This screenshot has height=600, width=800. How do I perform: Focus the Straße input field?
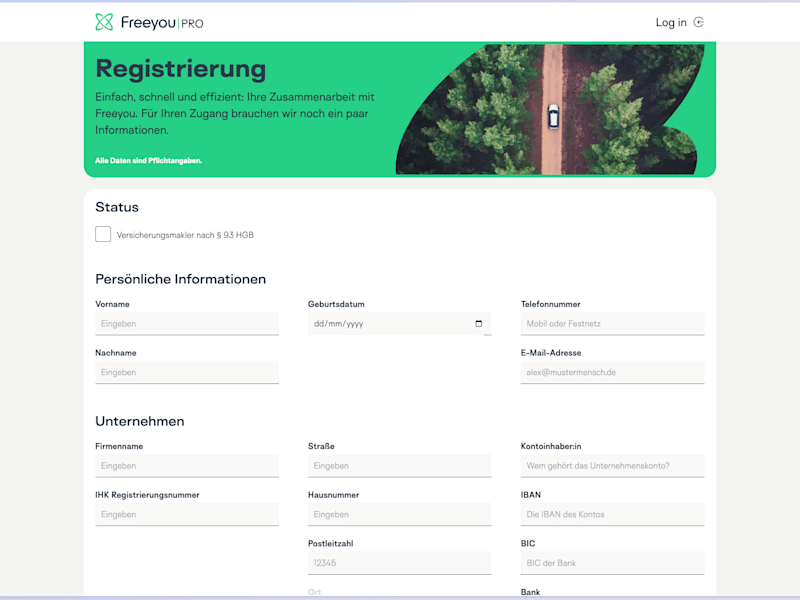399,465
